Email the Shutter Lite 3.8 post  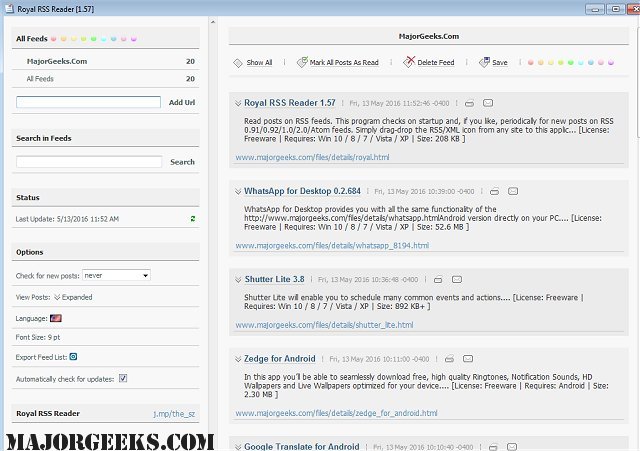(x=457, y=279)
